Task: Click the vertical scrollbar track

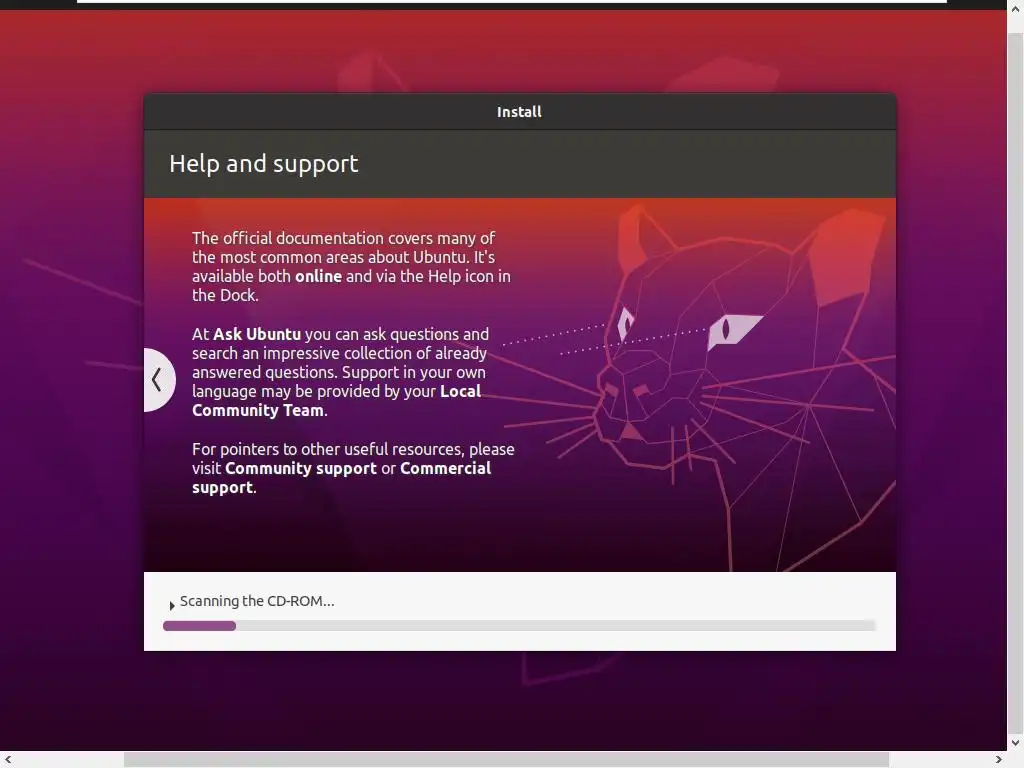Action: (1016, 376)
